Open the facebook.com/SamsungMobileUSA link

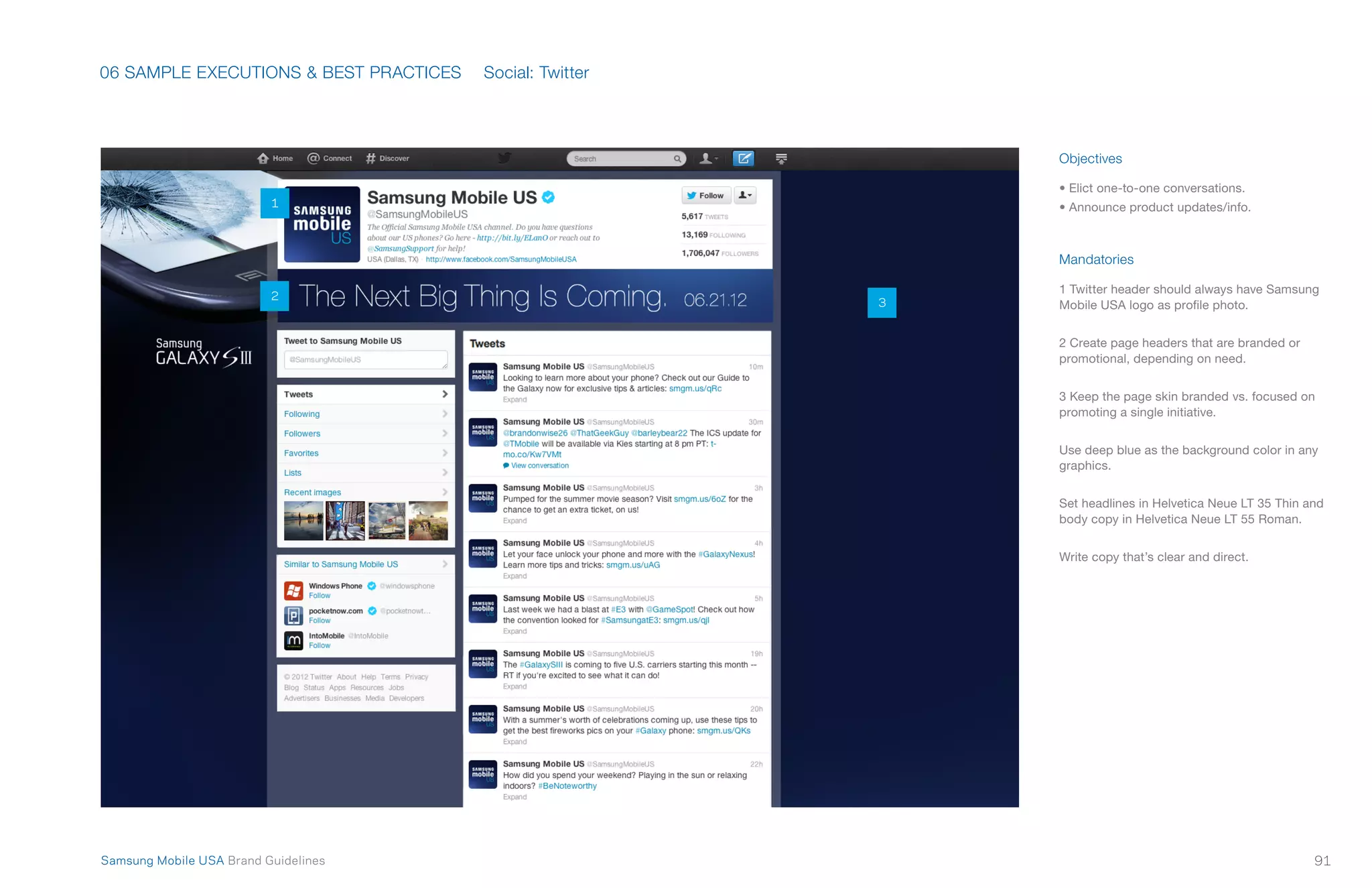click(x=501, y=259)
